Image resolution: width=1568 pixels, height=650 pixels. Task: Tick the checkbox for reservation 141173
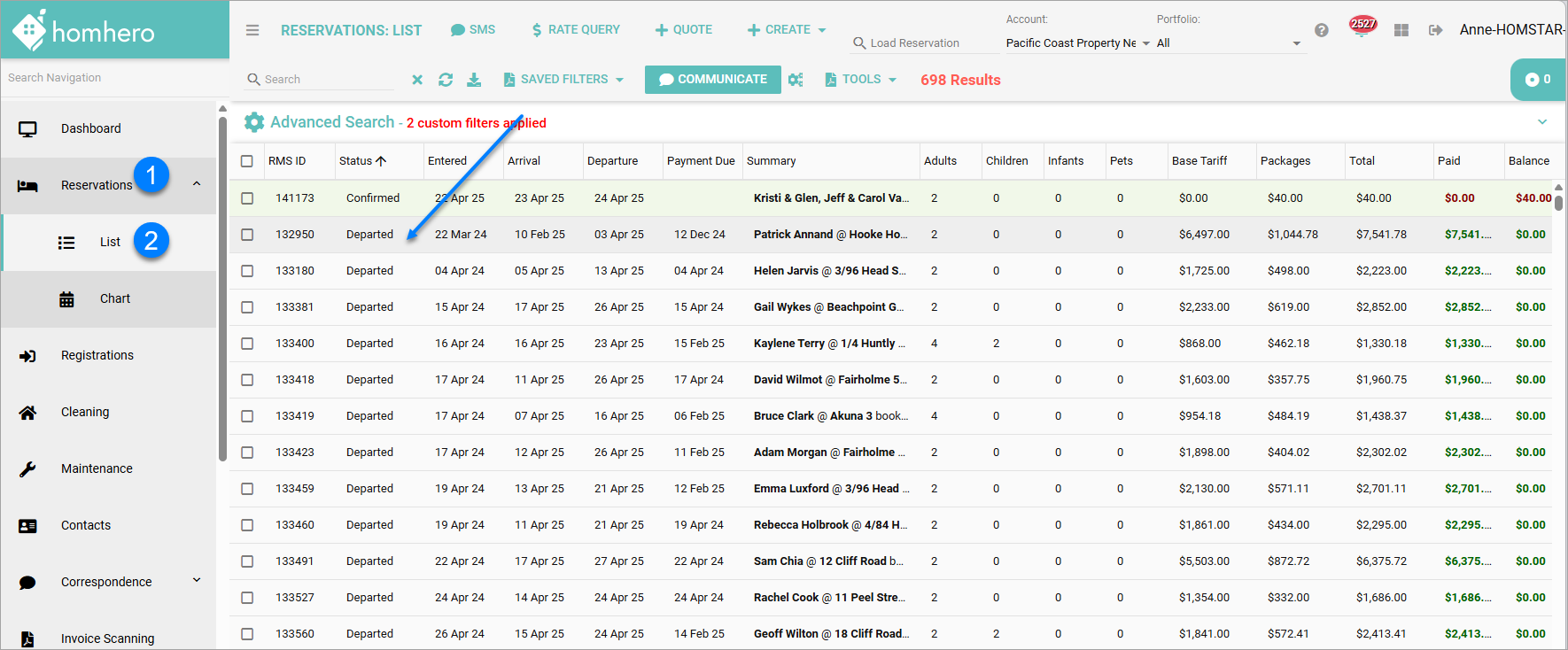247,198
